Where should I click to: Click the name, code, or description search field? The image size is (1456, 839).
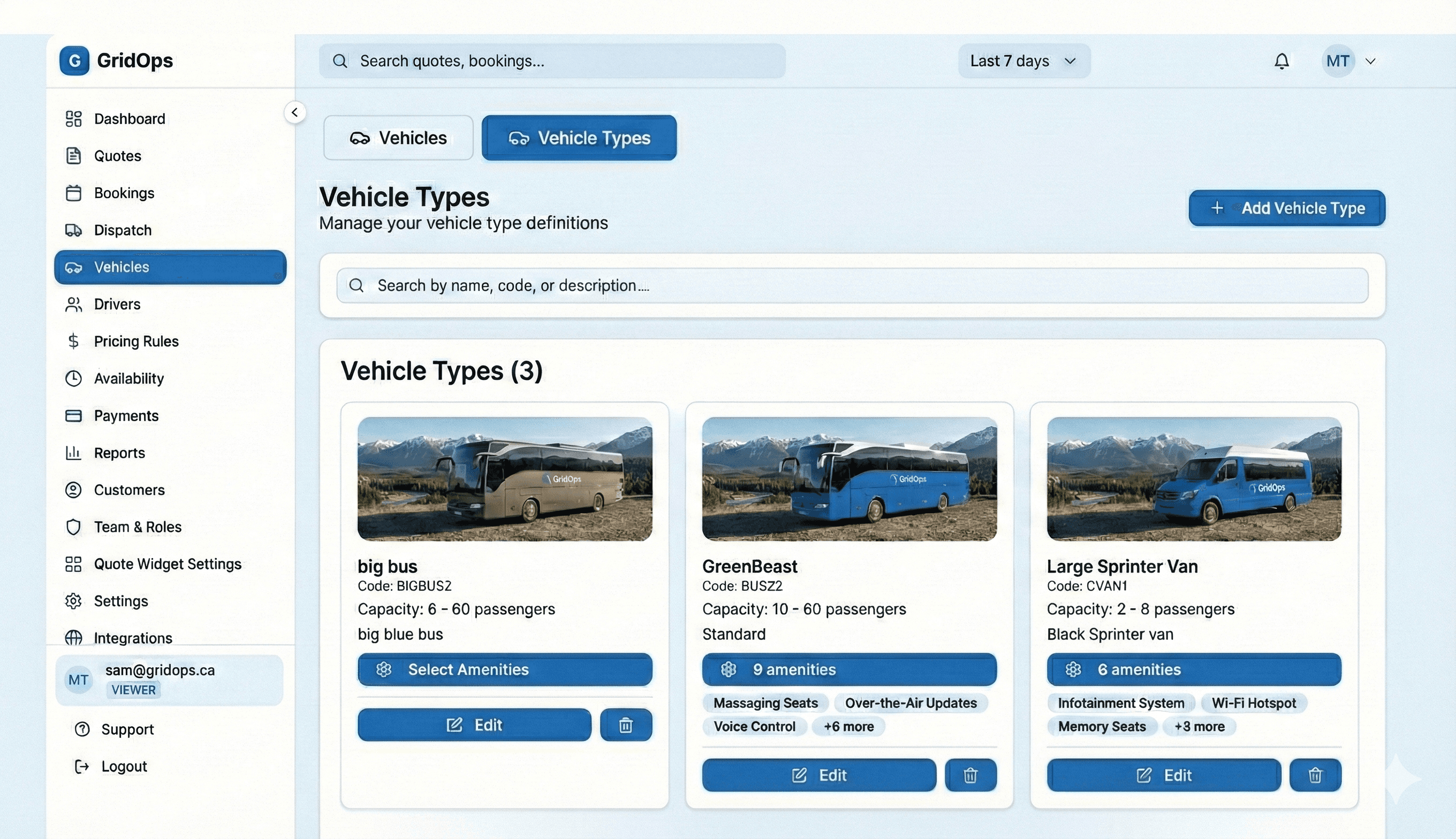852,285
